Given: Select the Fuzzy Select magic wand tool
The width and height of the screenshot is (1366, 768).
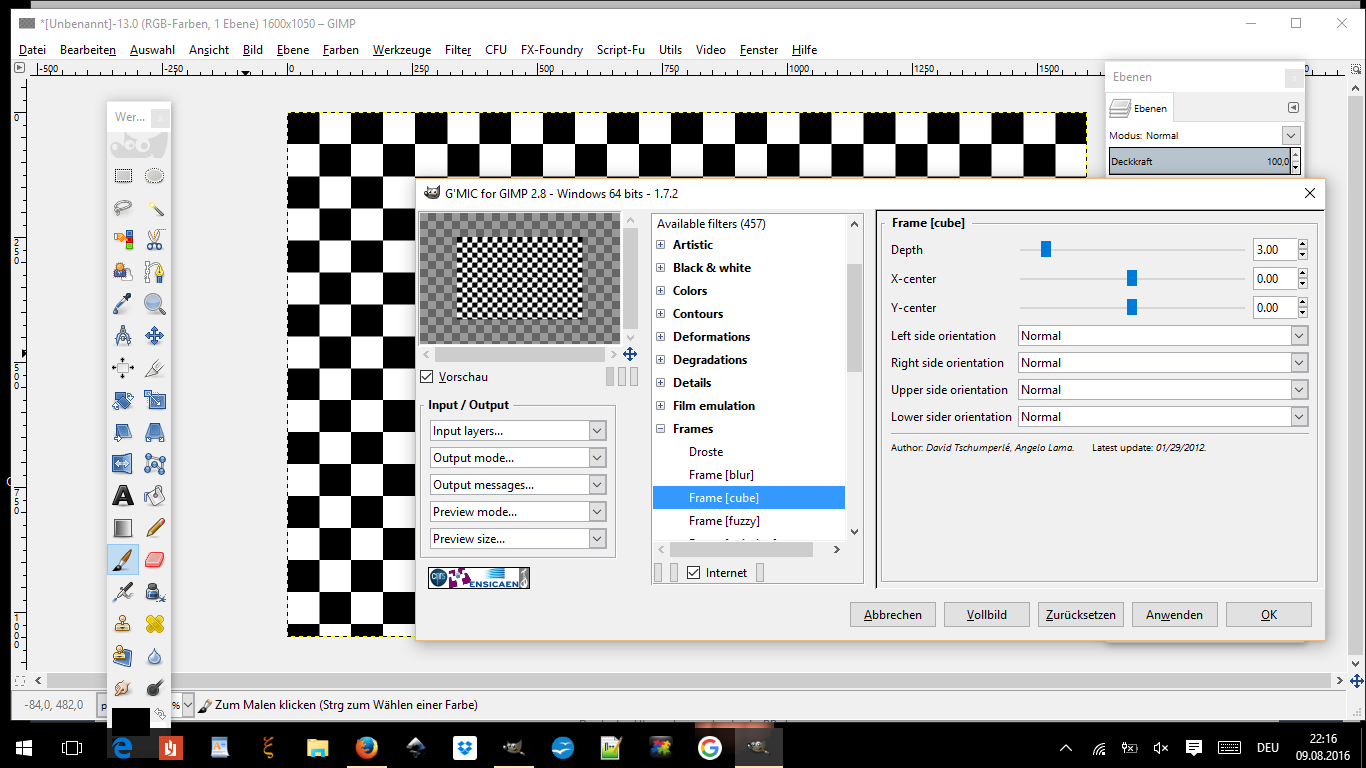Looking at the screenshot, I should tap(155, 208).
